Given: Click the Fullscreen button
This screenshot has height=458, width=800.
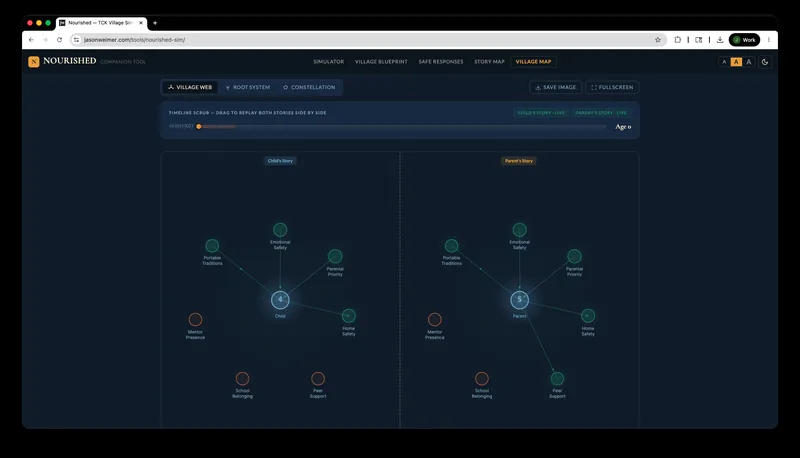Looking at the screenshot, I should pos(612,87).
